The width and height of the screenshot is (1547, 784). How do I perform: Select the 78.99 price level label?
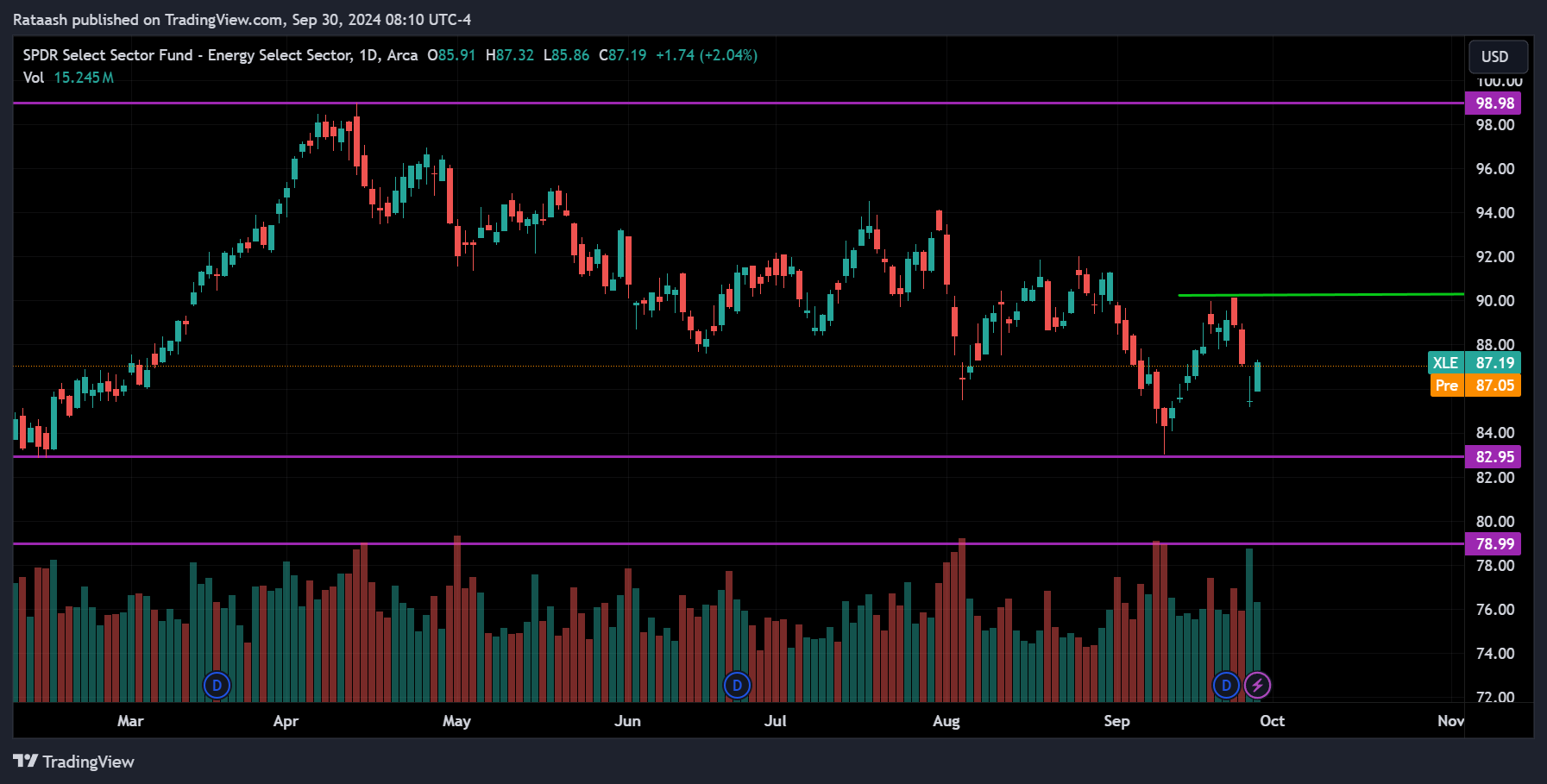click(x=1494, y=544)
